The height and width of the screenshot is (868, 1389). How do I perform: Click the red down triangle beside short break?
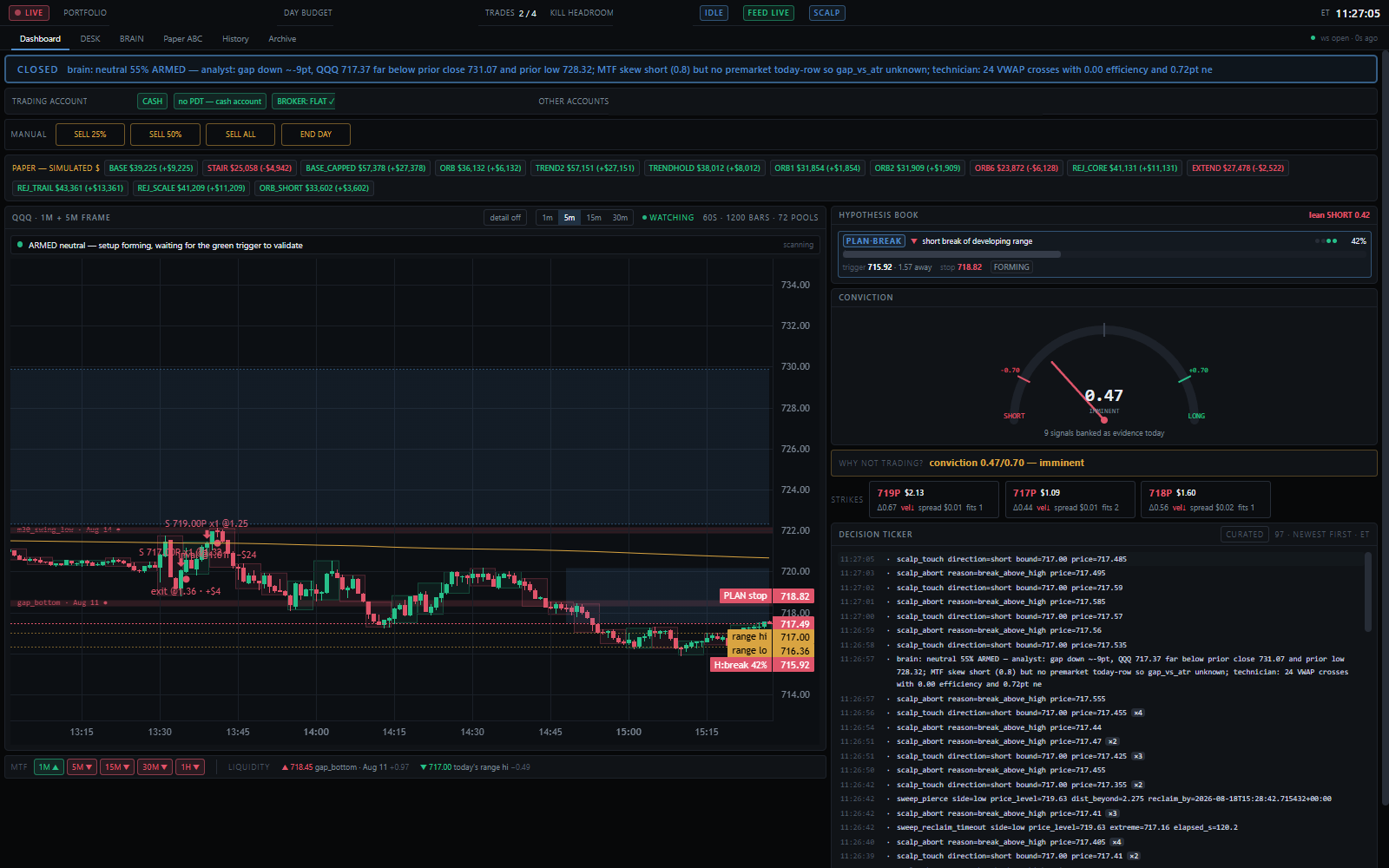click(913, 241)
